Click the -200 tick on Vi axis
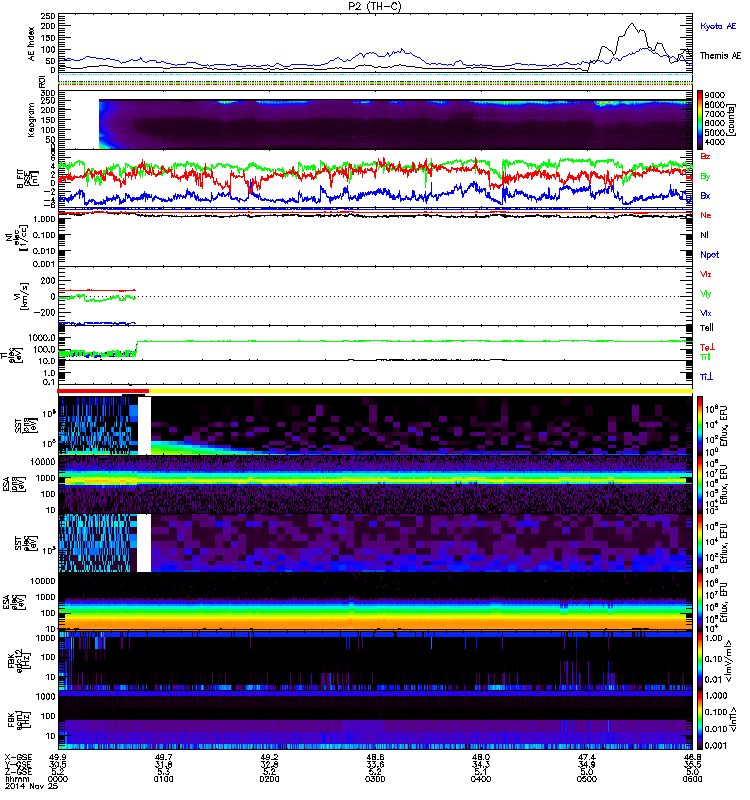Screen dimensions: 750x800 click(x=45, y=313)
